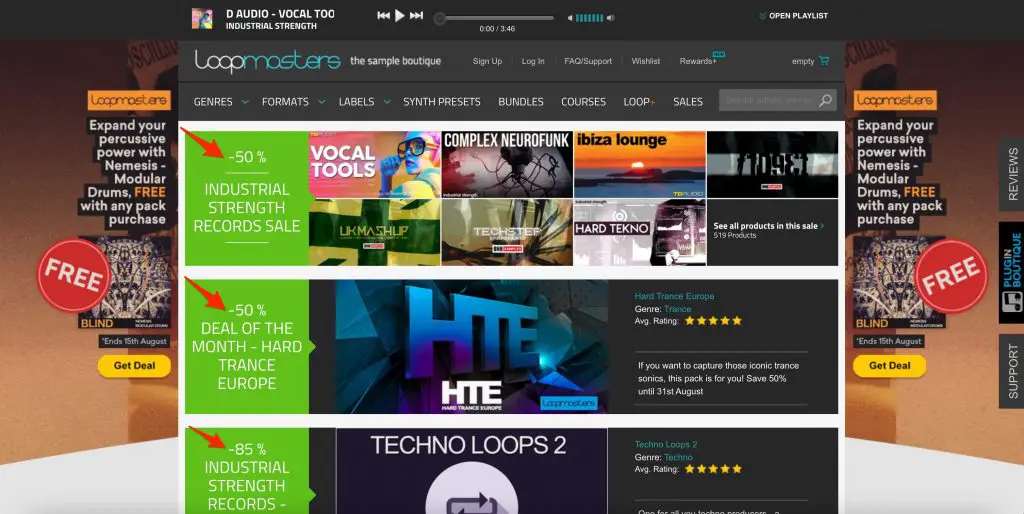Image resolution: width=1024 pixels, height=514 pixels.
Task: Open the Vocal Tools pack thumbnail
Action: pyautogui.click(x=375, y=165)
